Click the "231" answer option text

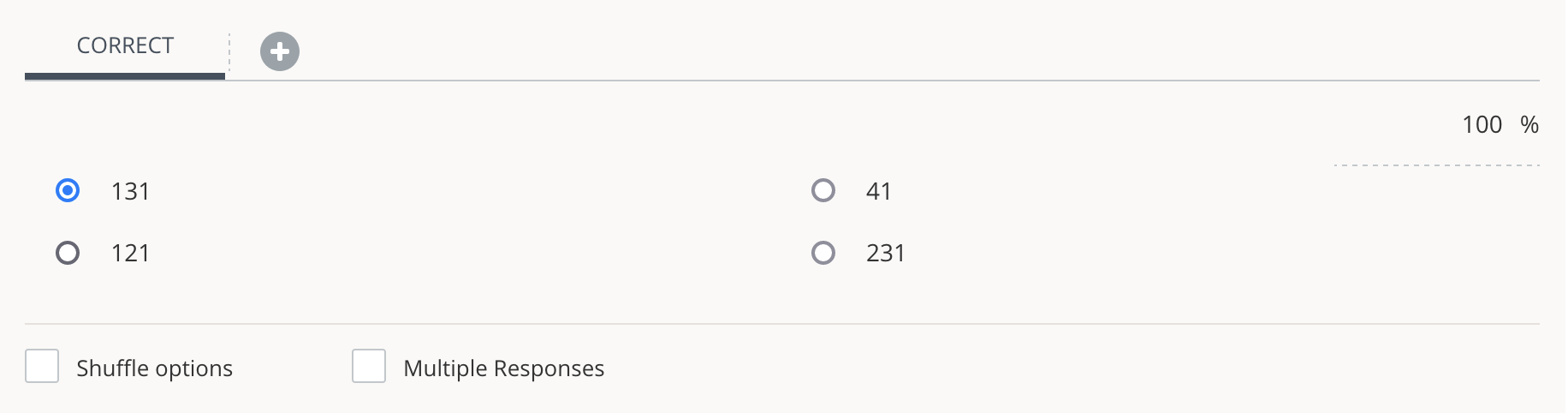[x=886, y=254]
